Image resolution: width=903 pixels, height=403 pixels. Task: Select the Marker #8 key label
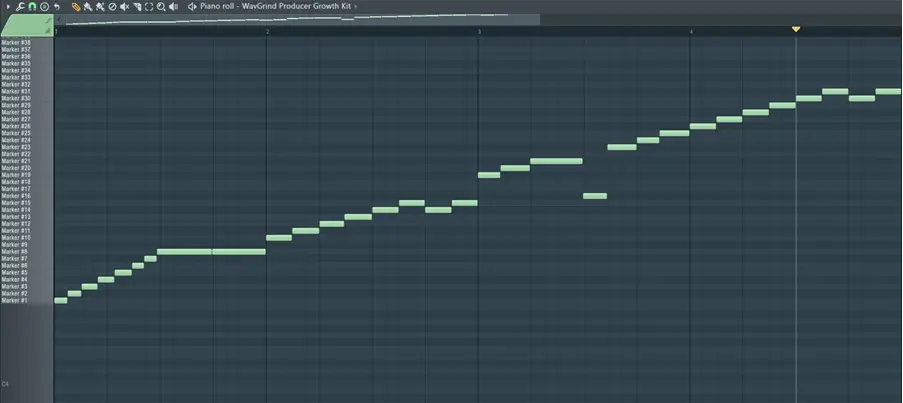click(15, 252)
